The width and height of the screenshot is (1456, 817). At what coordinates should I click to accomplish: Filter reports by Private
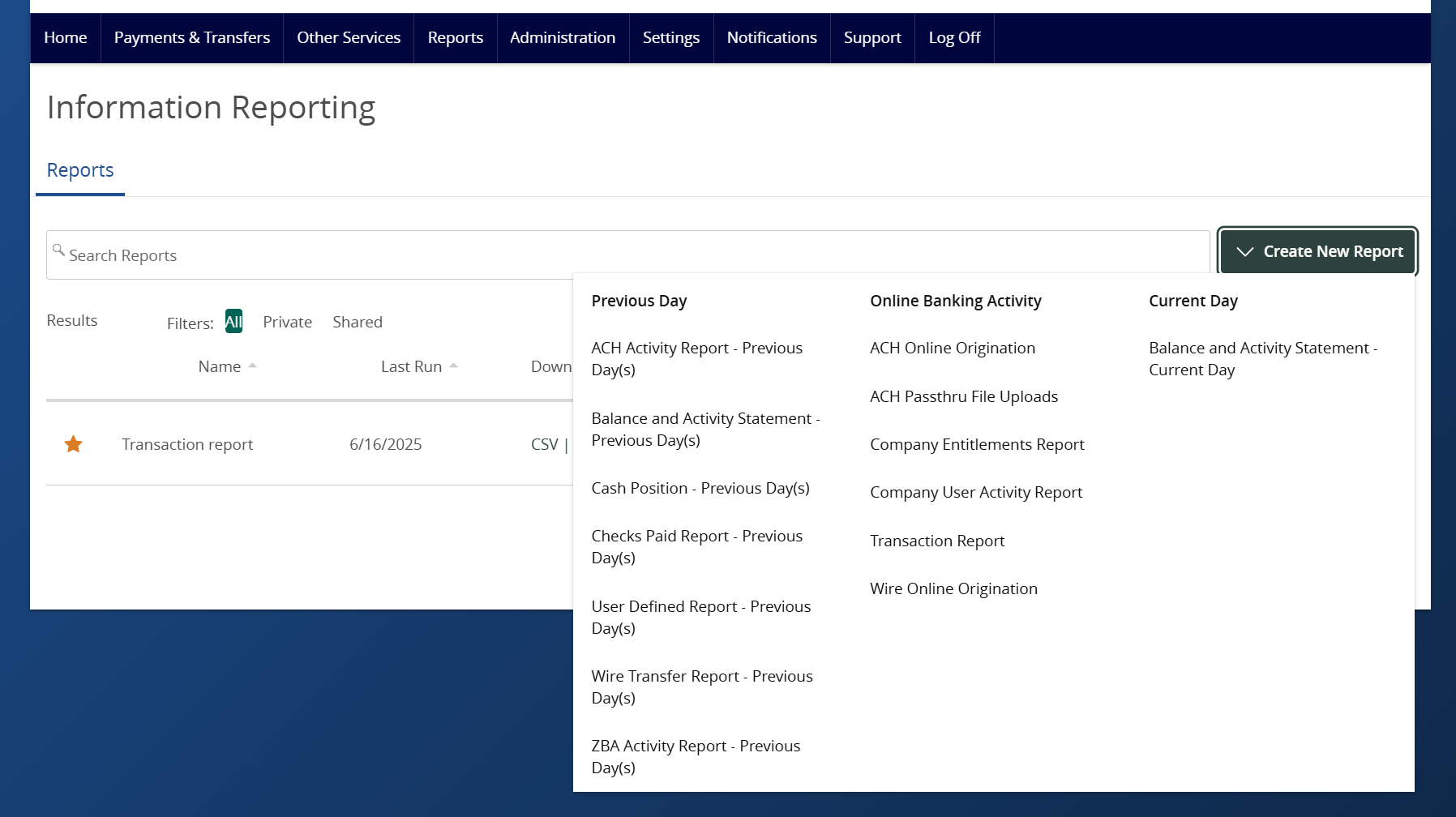point(287,322)
